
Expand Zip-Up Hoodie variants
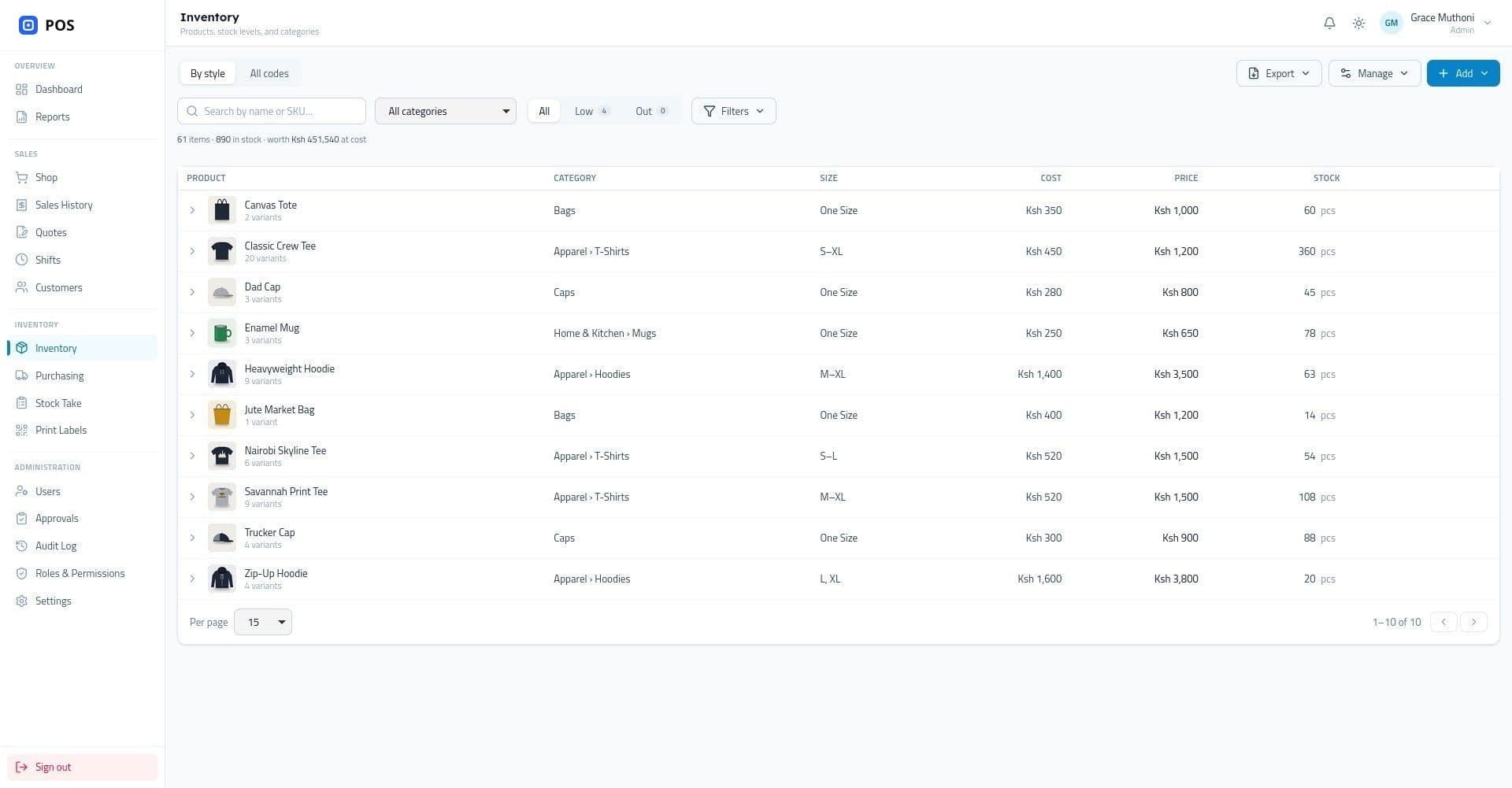pos(192,579)
